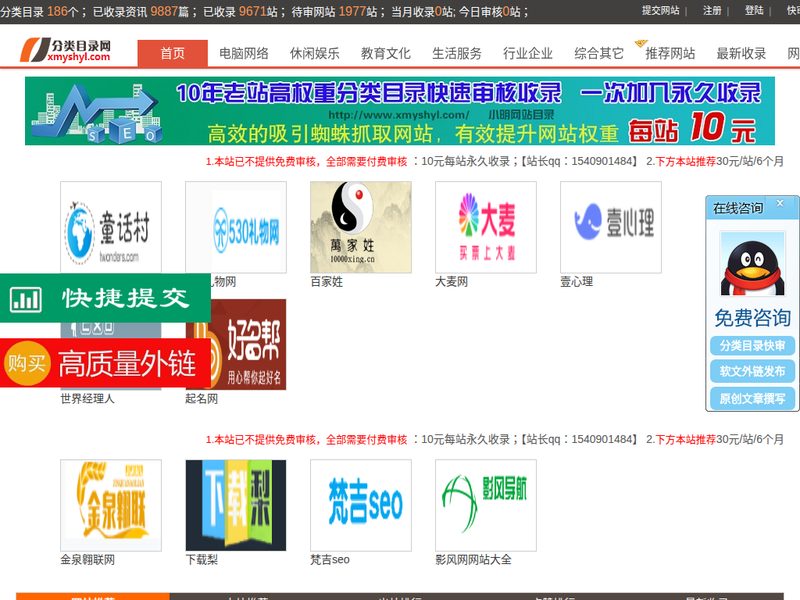Click 起名网 text link
The image size is (800, 600).
click(202, 398)
